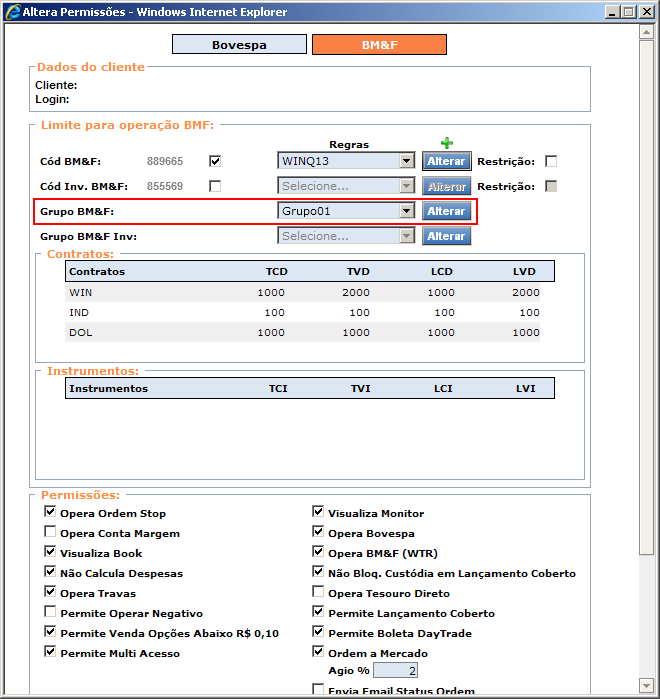This screenshot has height=699, width=660.
Task: Toggle Opera Bovespa checkbox
Action: point(318,531)
